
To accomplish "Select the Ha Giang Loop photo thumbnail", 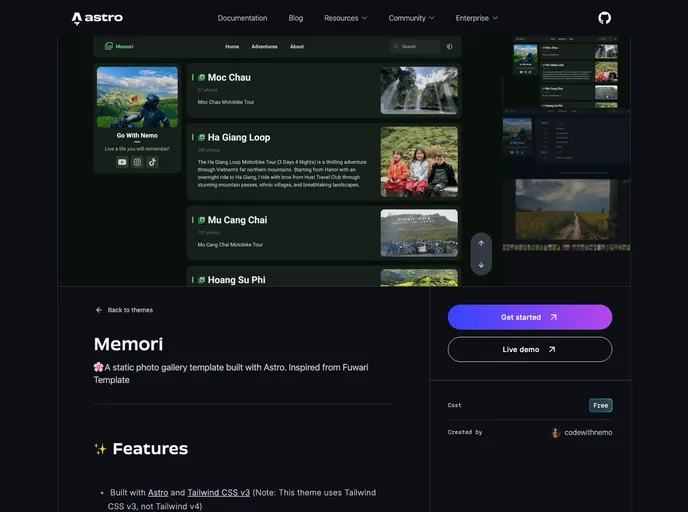I will click(x=419, y=161).
